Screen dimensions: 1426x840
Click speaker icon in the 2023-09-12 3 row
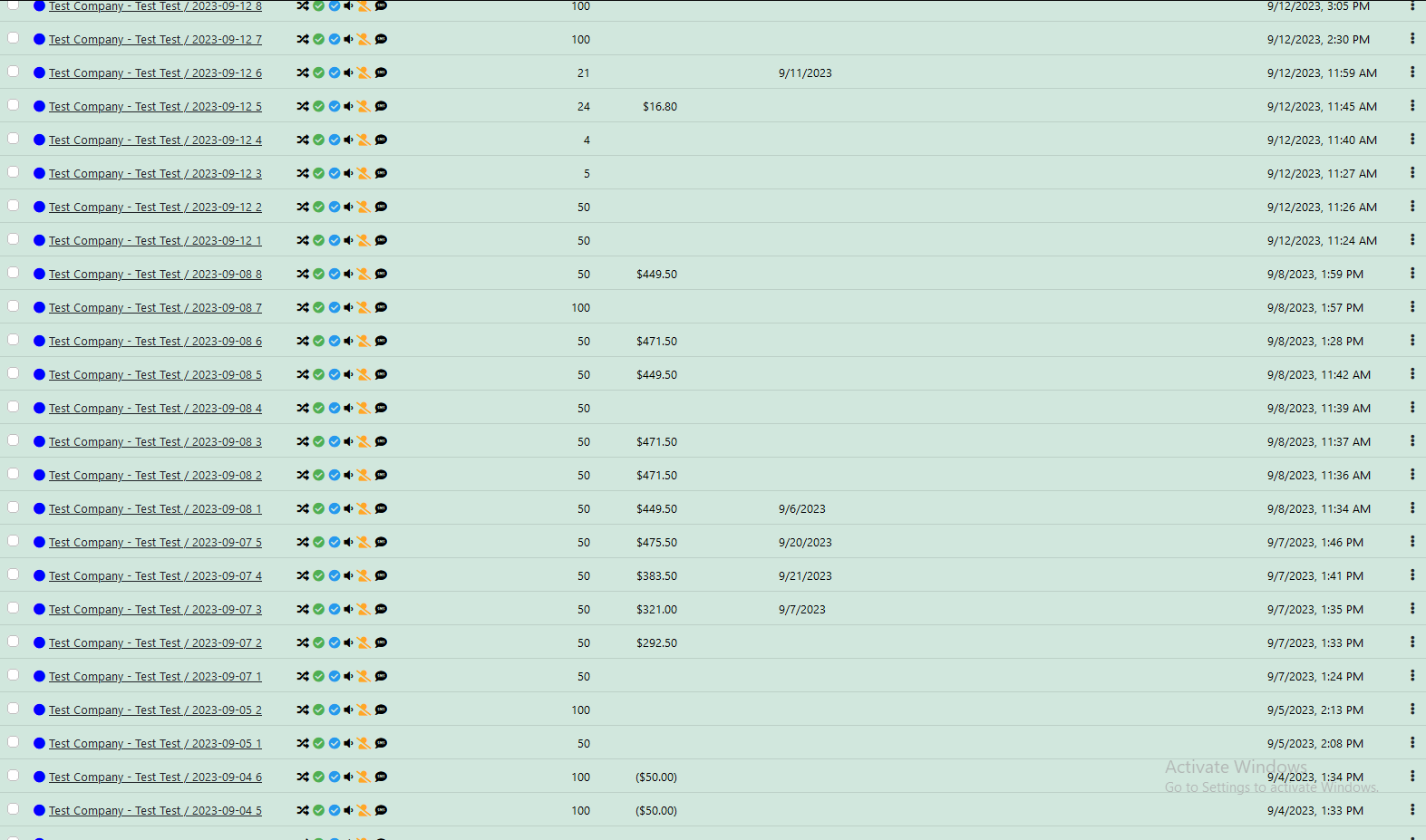(349, 173)
